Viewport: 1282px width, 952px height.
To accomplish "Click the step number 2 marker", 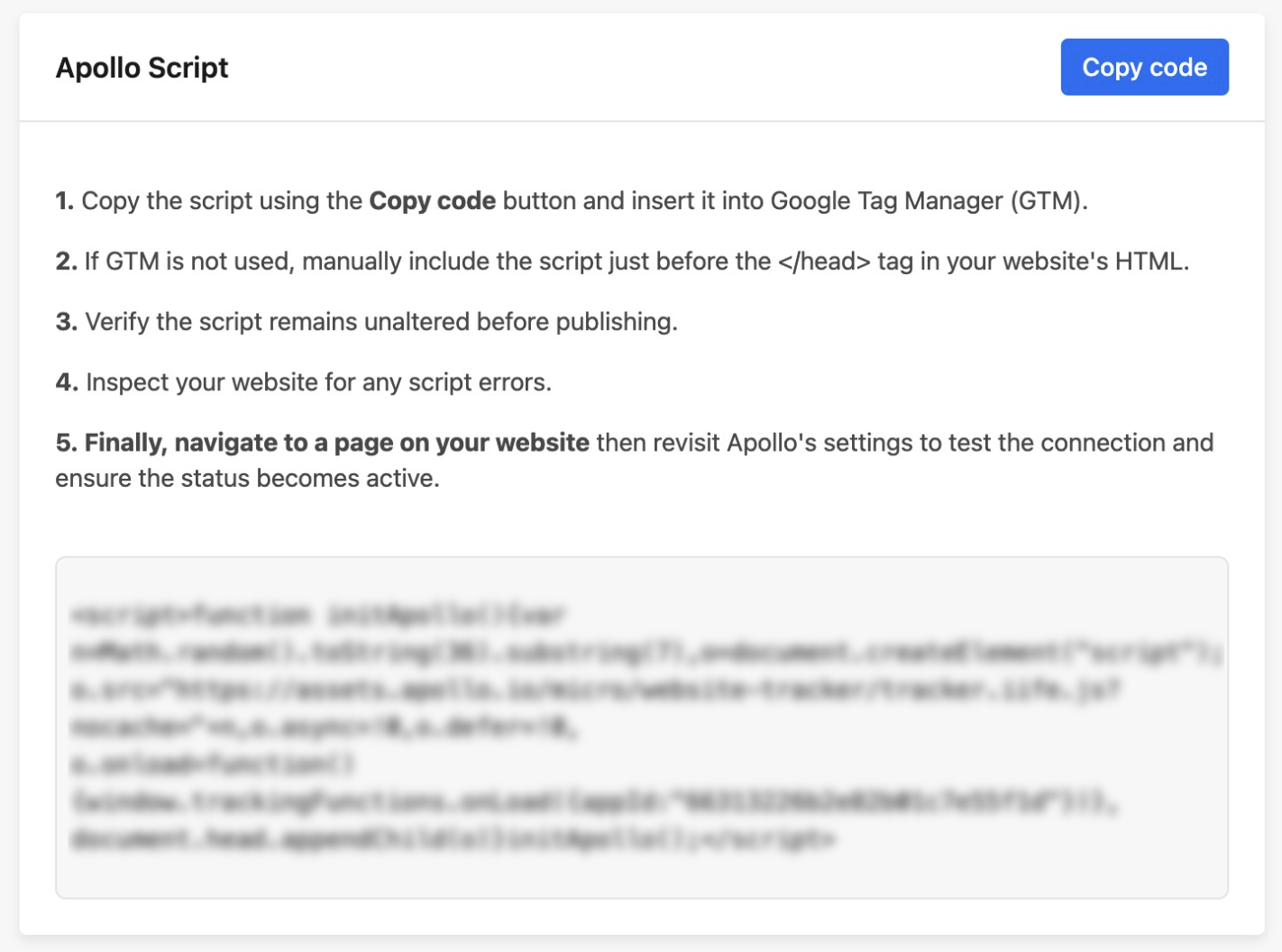I will (66, 261).
